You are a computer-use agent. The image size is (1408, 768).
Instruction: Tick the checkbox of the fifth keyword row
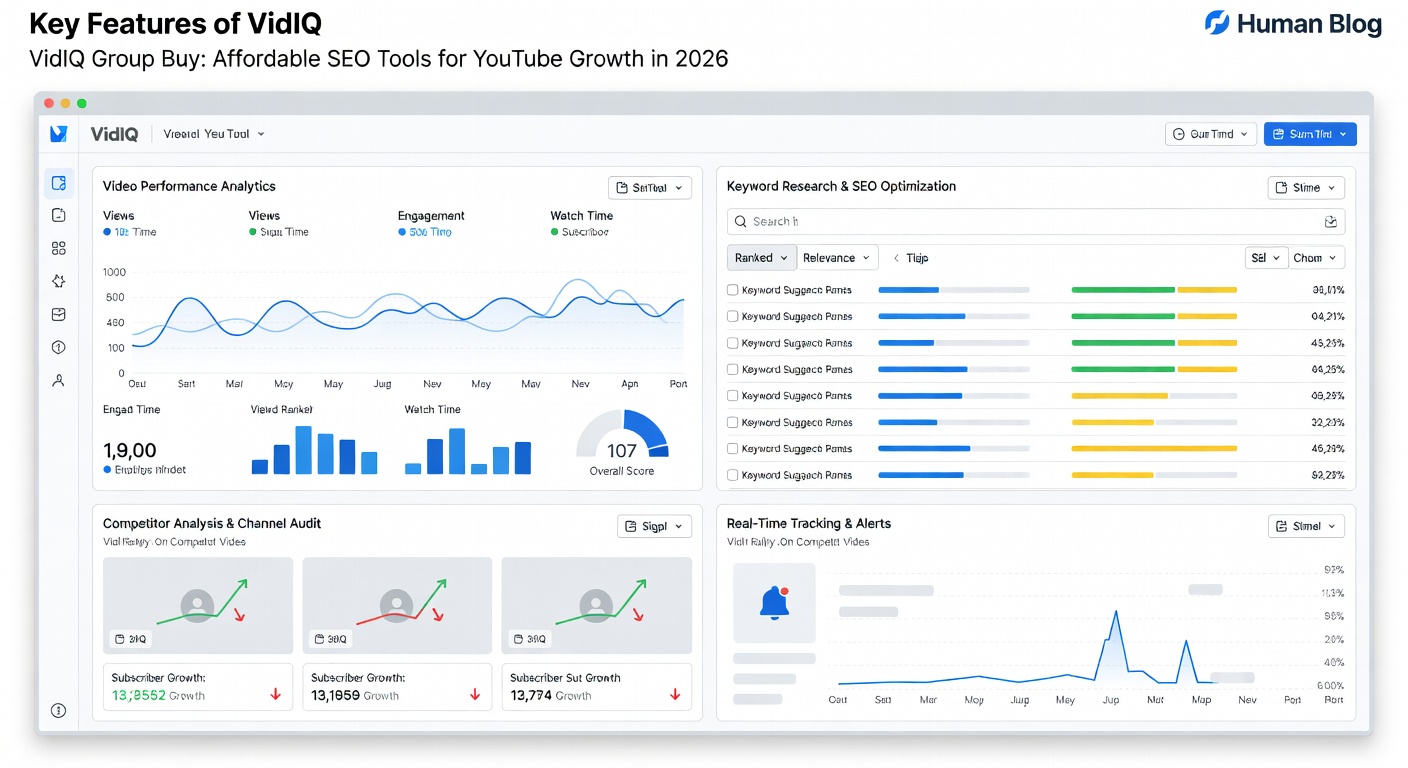(x=733, y=396)
